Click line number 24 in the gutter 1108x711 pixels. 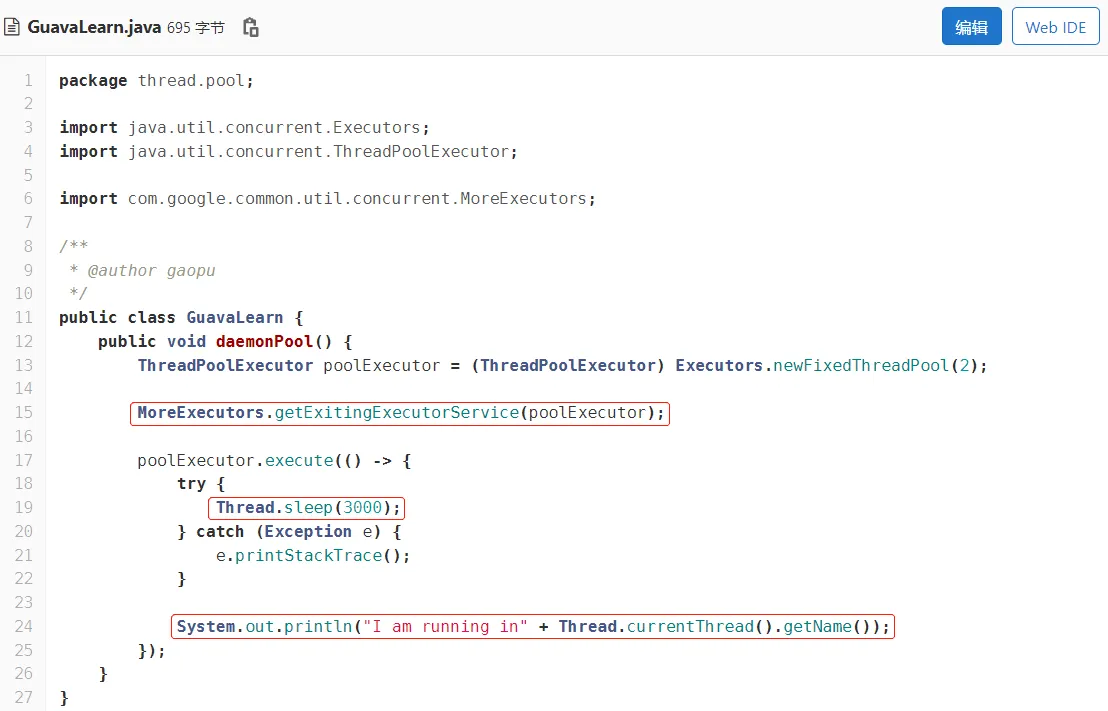[24, 626]
